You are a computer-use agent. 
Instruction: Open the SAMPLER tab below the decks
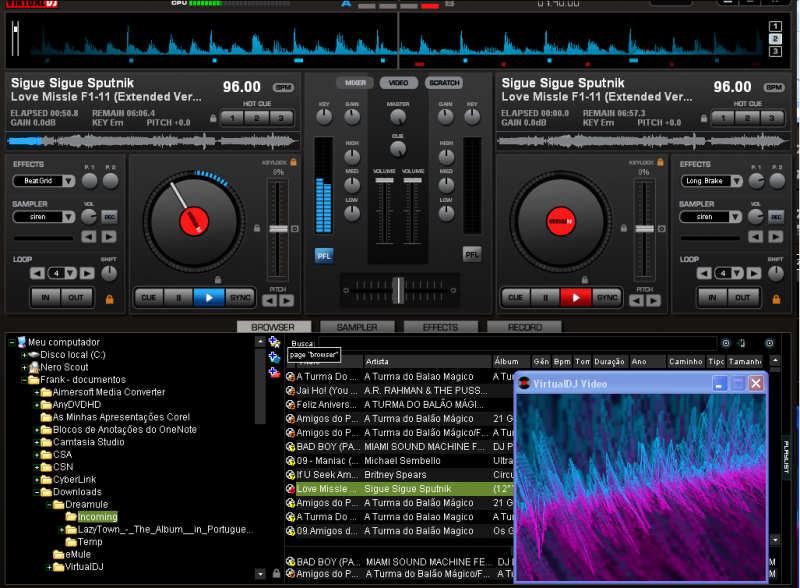pos(357,327)
